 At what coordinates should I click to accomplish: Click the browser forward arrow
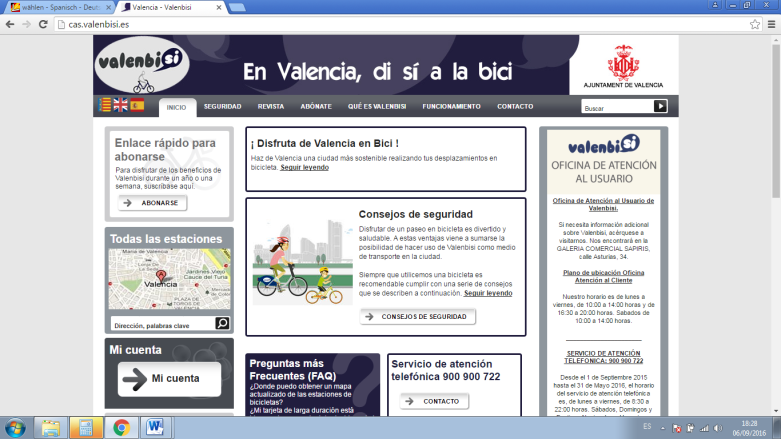(26, 24)
